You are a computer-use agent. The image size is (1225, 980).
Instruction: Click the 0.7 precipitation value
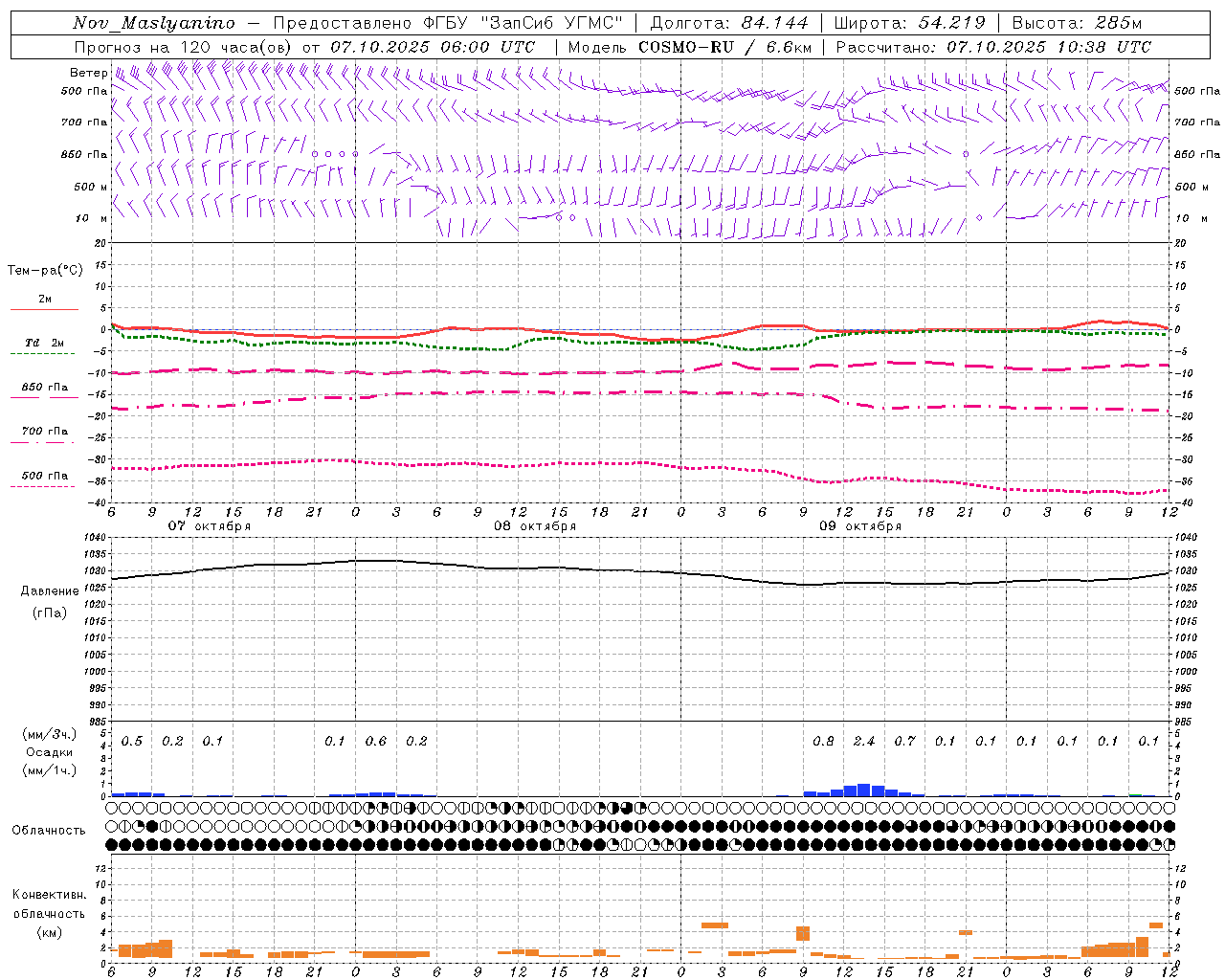(904, 741)
